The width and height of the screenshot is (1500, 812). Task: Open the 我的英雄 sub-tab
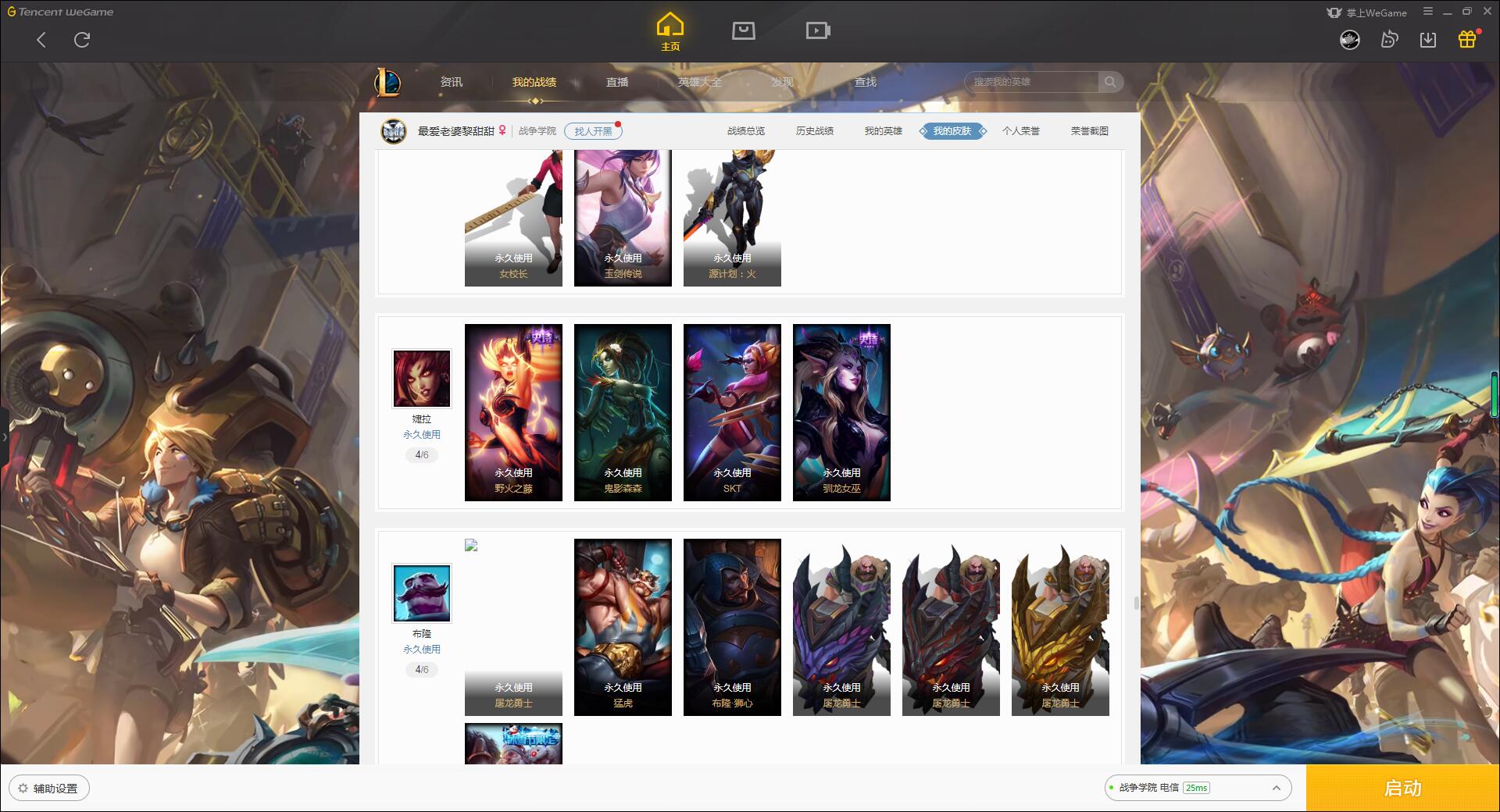pos(884,131)
